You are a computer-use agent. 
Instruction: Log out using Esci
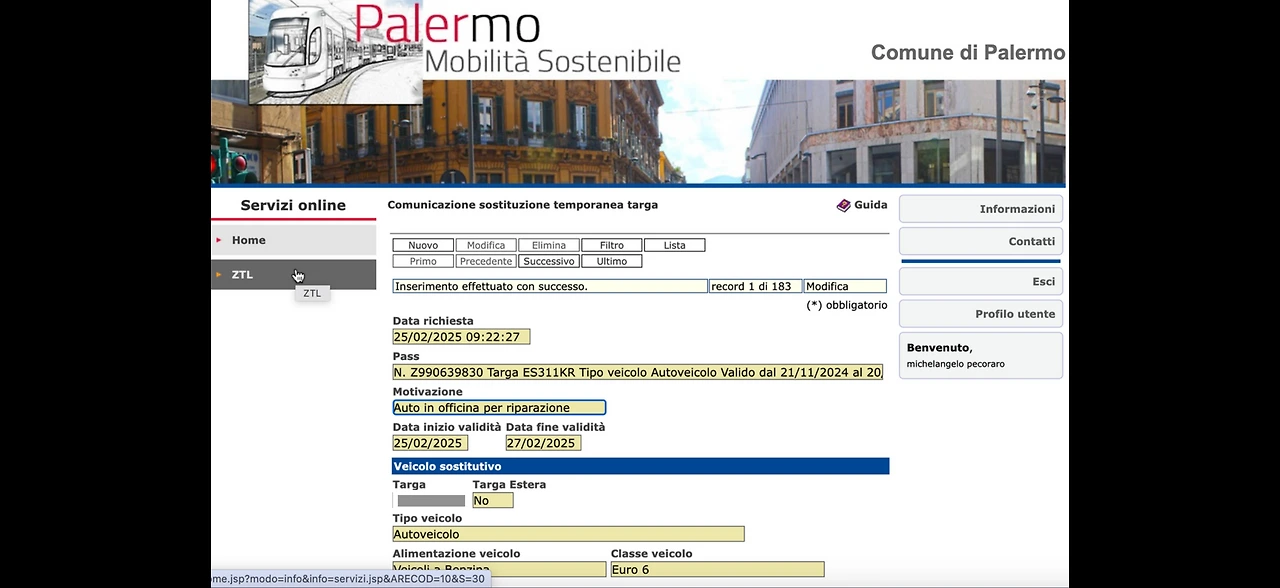click(981, 282)
